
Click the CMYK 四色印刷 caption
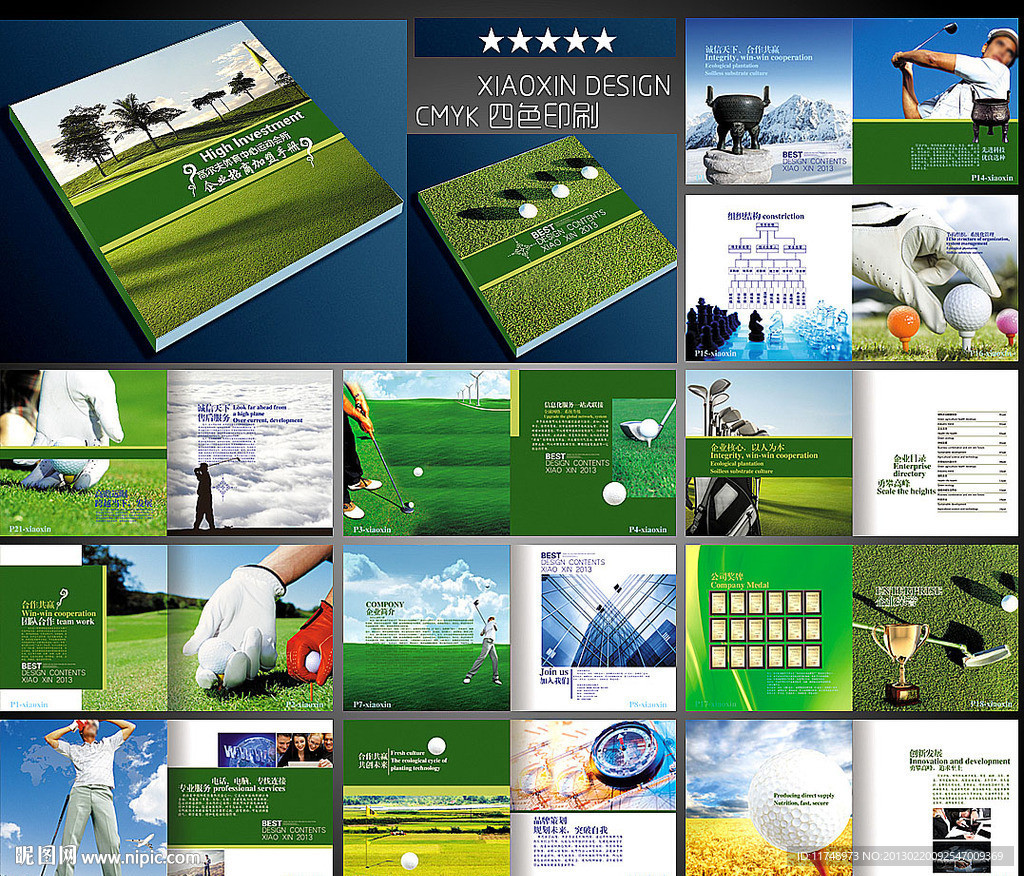pos(507,116)
